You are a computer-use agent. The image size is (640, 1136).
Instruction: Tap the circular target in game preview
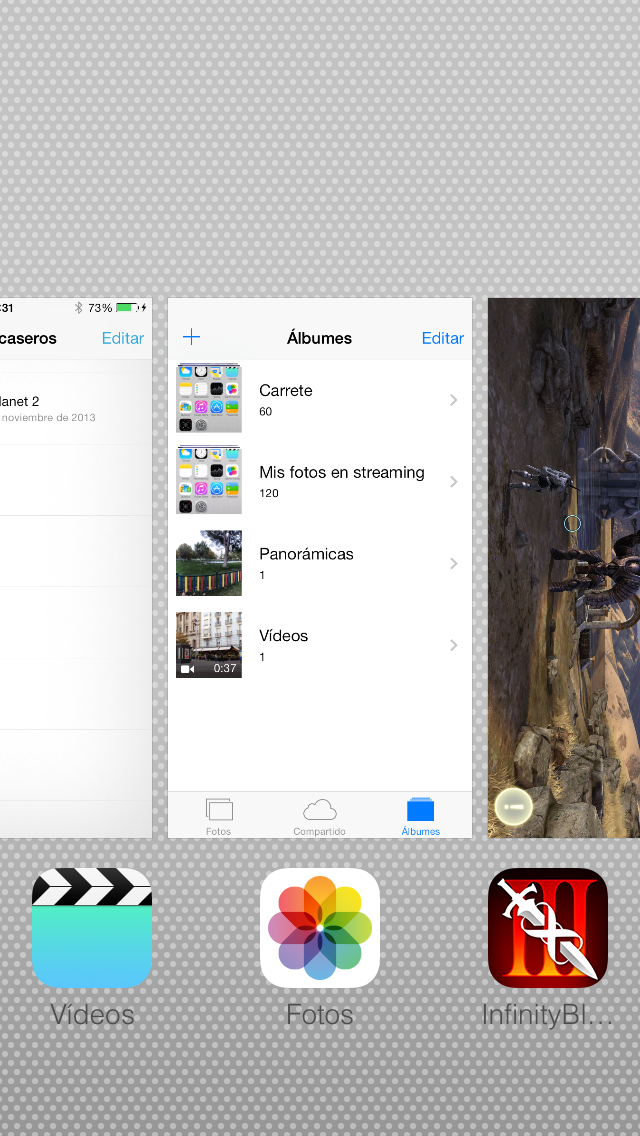572,523
